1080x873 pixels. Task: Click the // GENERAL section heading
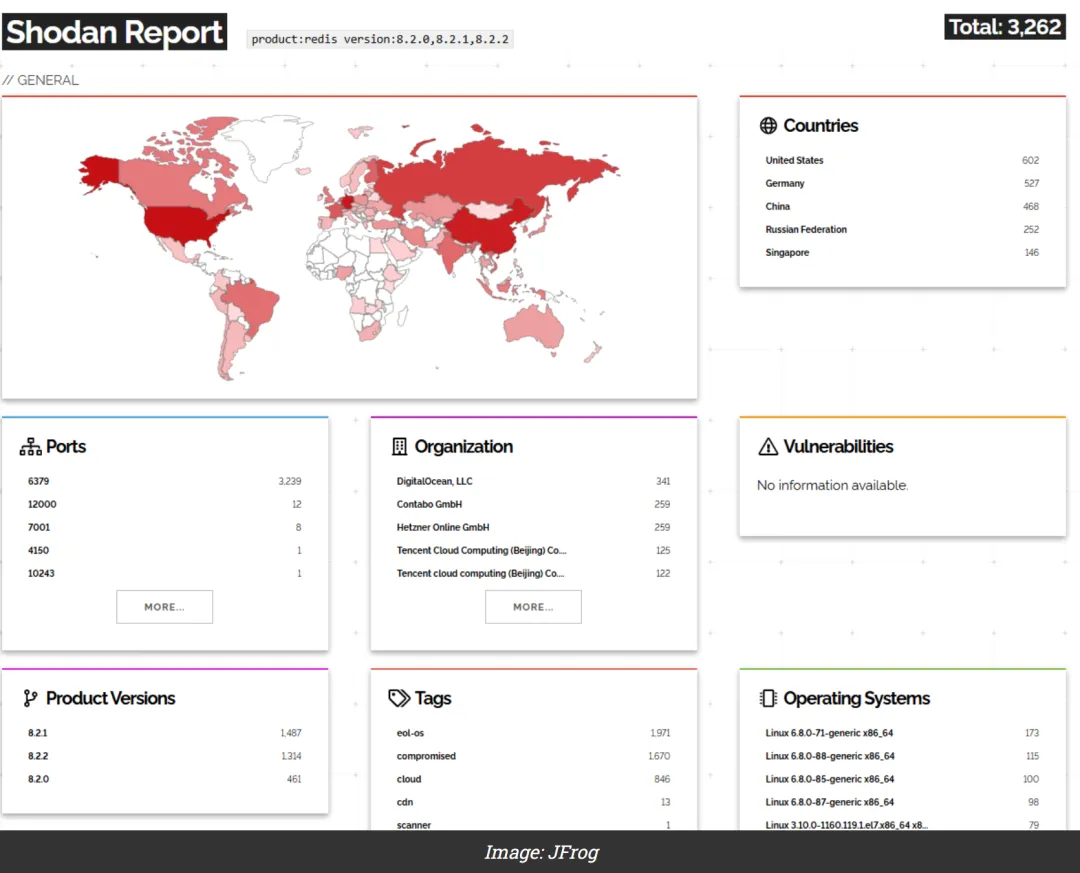41,80
